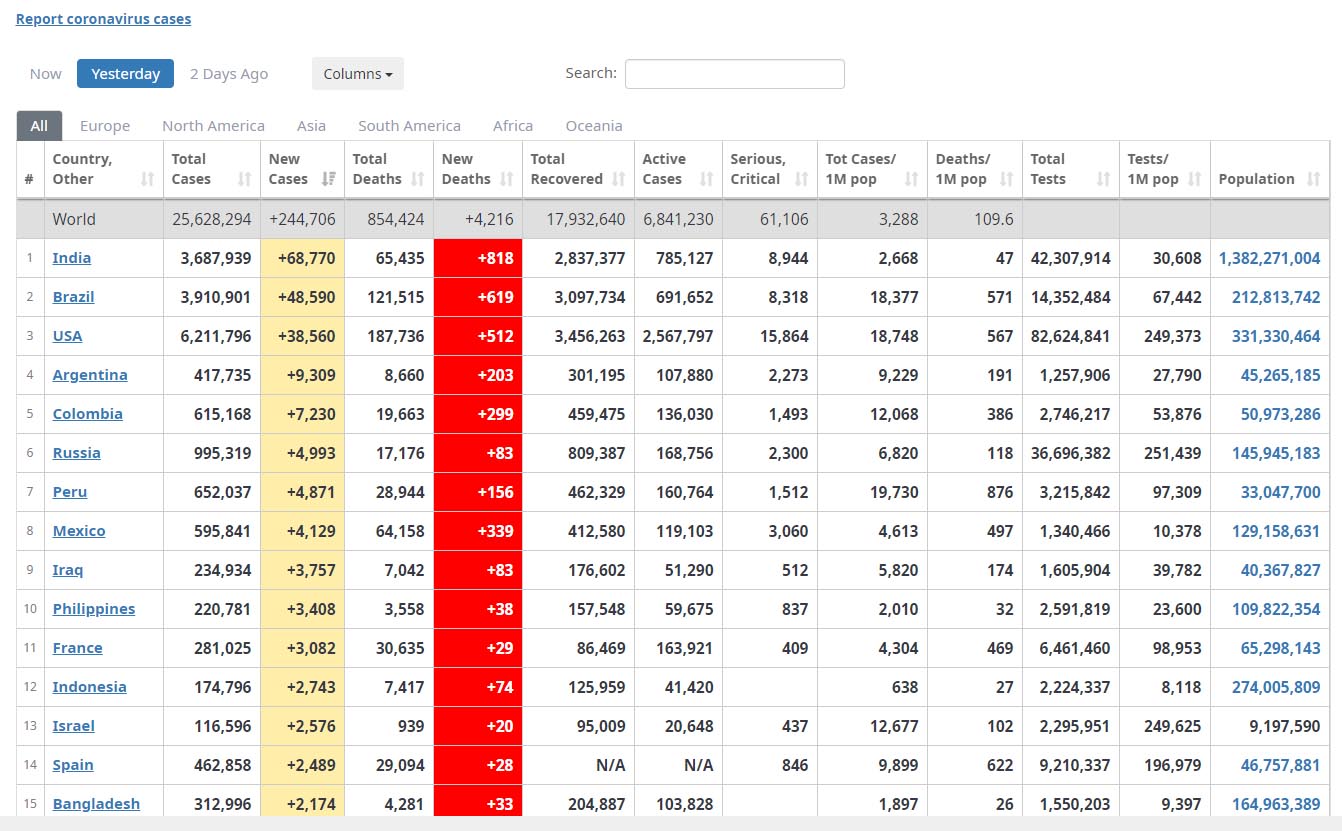The height and width of the screenshot is (831, 1342).
Task: Click Peru deaths/1M pop value 876
Action: (1000, 492)
